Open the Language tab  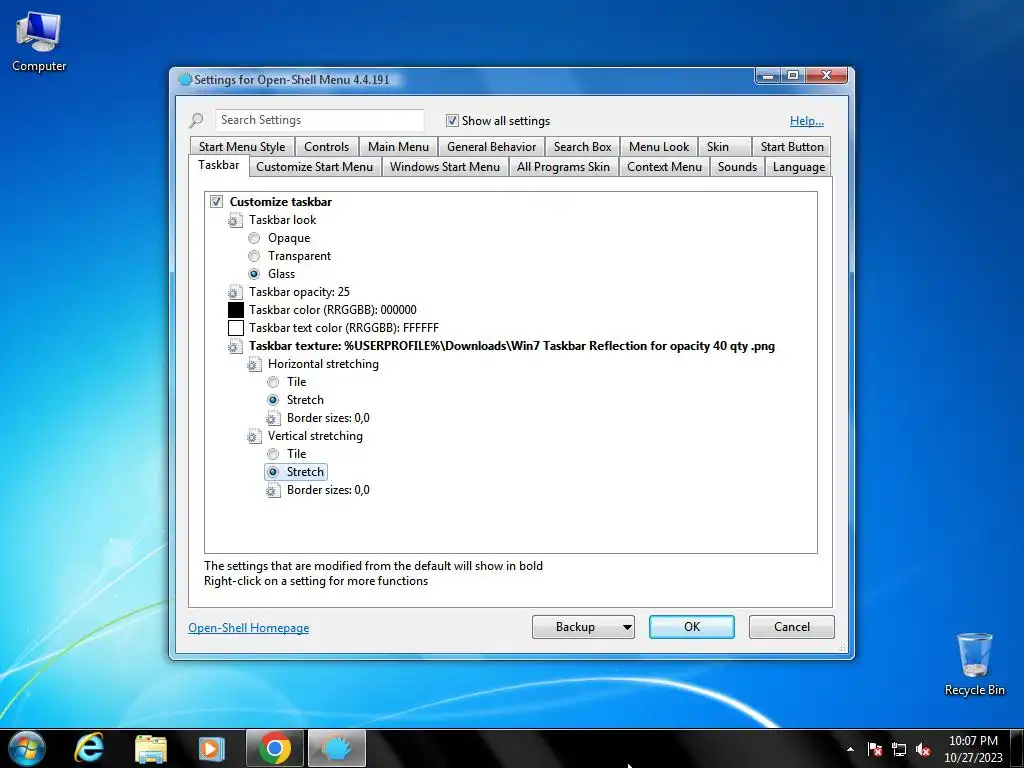pos(799,167)
